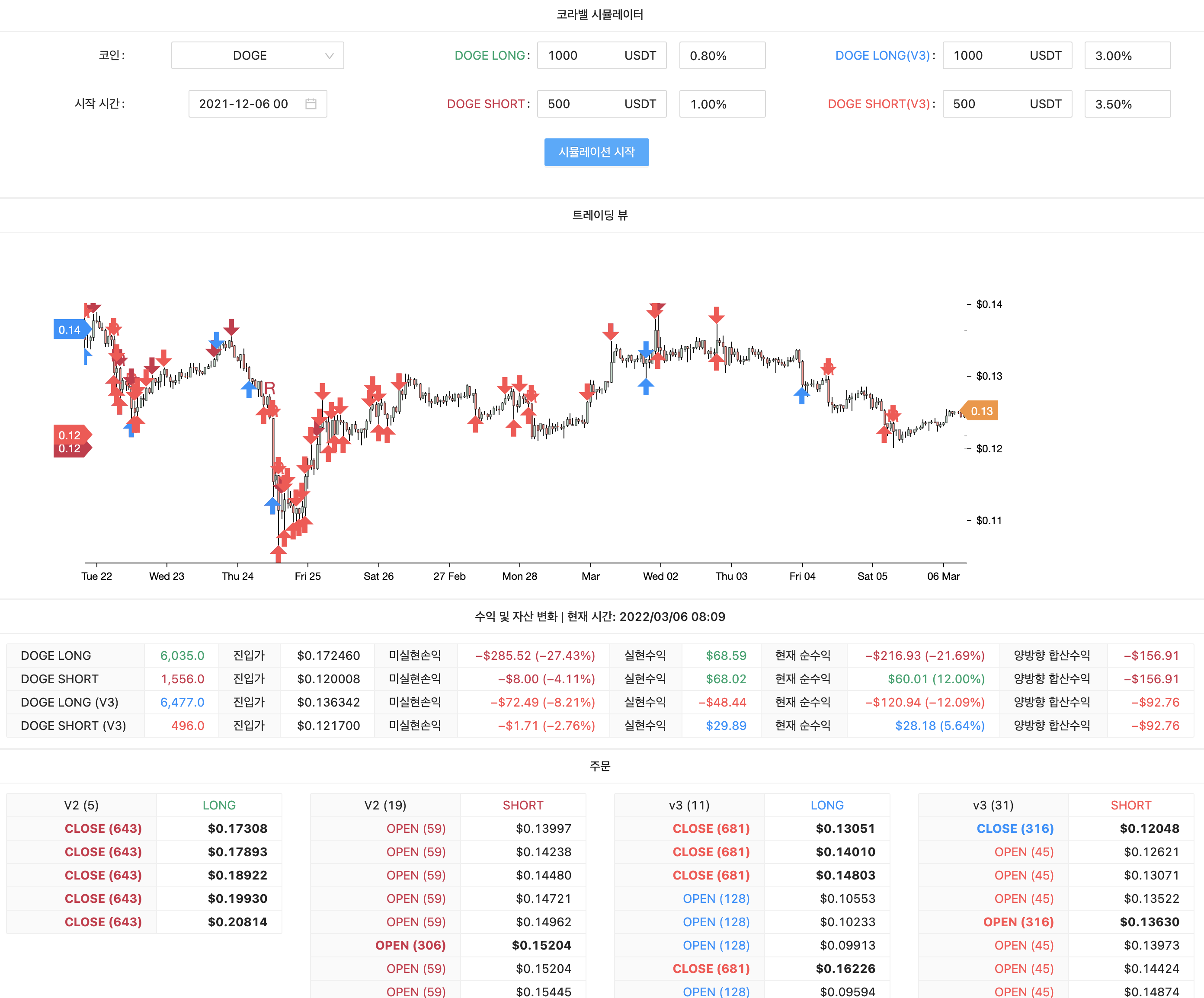Screen dimensions: 1204x998
Task: Open the calendar icon in start time field
Action: (311, 104)
